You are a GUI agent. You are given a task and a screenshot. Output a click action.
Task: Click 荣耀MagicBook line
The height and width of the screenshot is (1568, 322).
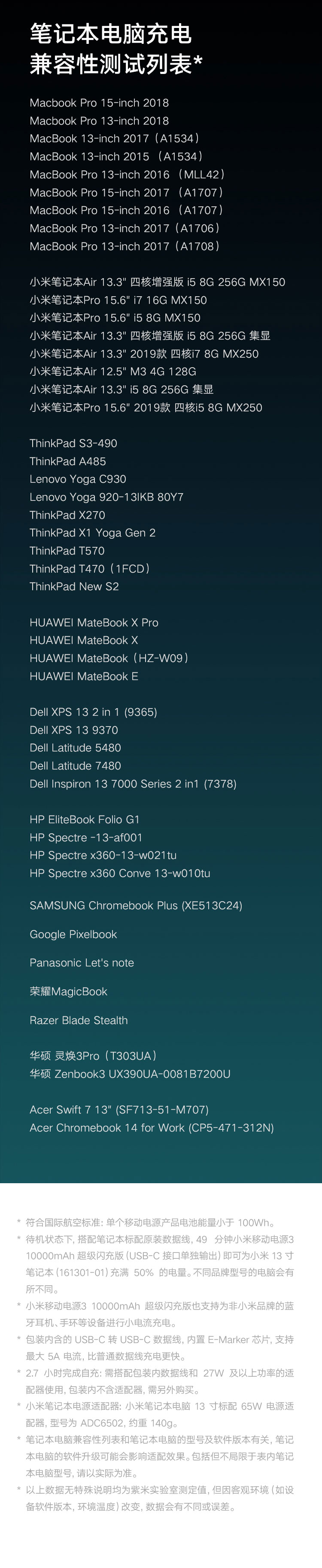click(68, 991)
